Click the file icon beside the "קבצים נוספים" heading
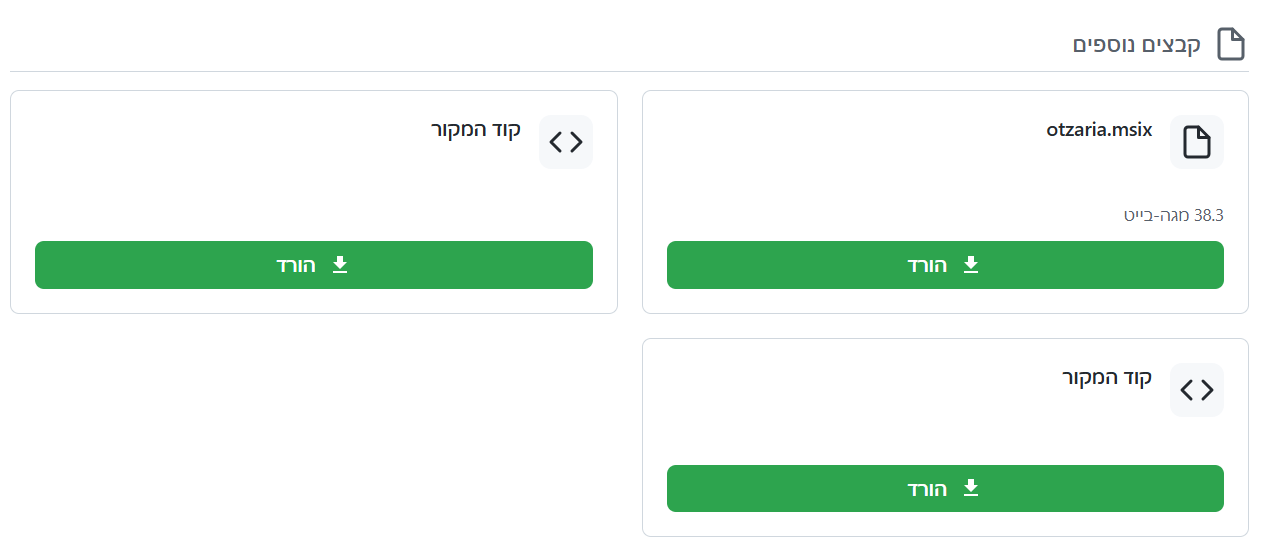The image size is (1271, 559). tap(1231, 45)
